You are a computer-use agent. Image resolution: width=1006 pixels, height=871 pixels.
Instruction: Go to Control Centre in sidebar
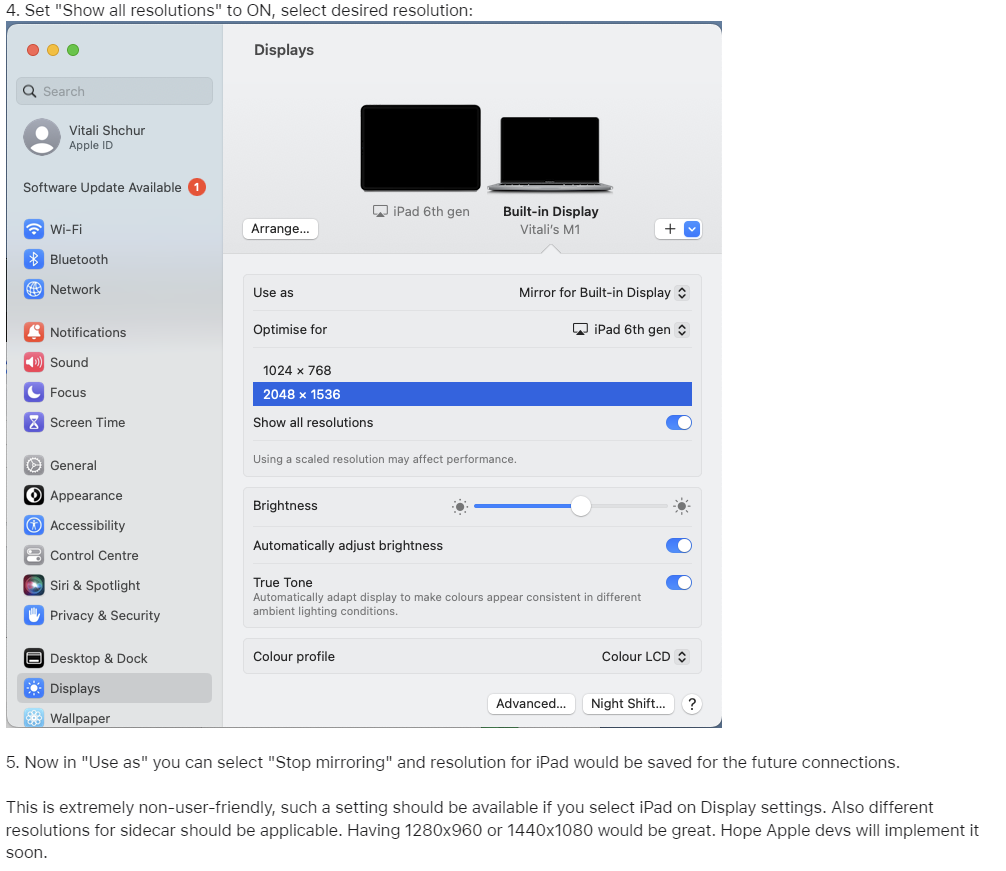(x=94, y=555)
